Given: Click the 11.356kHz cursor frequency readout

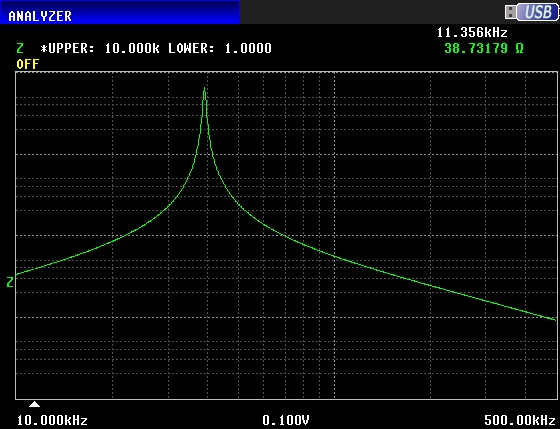Looking at the screenshot, I should pyautogui.click(x=472, y=33).
